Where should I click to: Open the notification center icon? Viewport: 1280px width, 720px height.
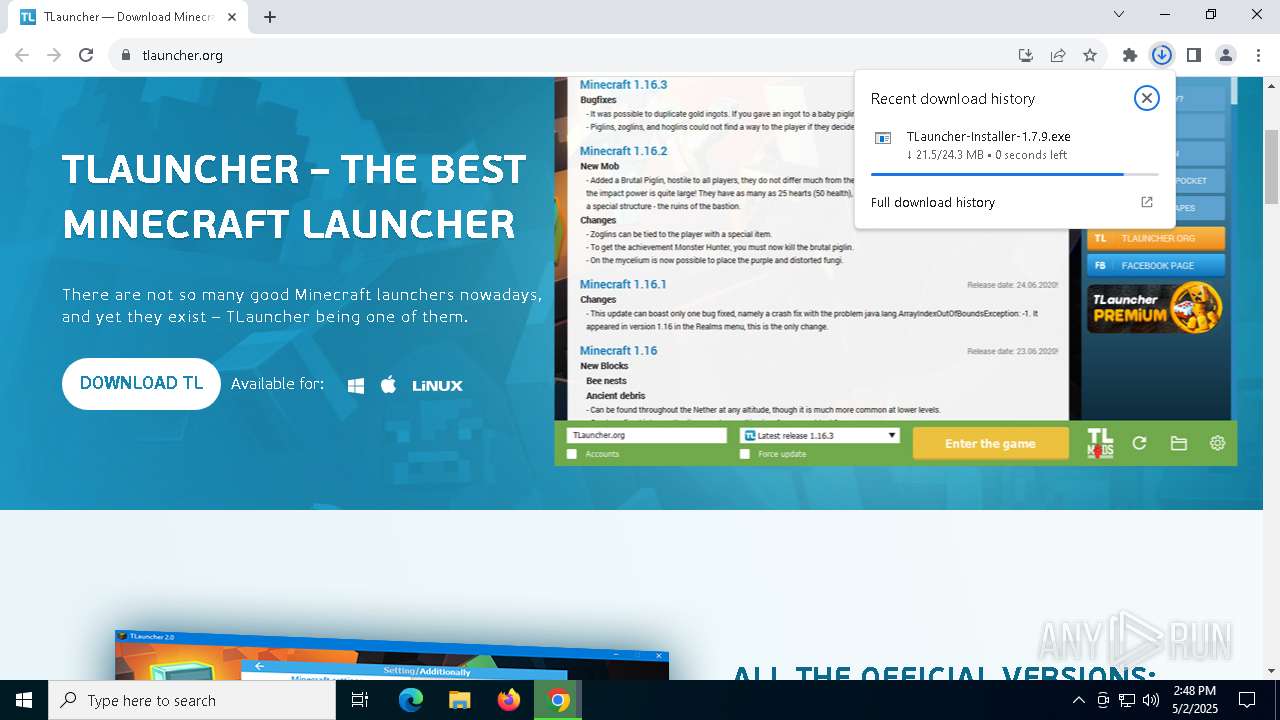pos(1247,700)
